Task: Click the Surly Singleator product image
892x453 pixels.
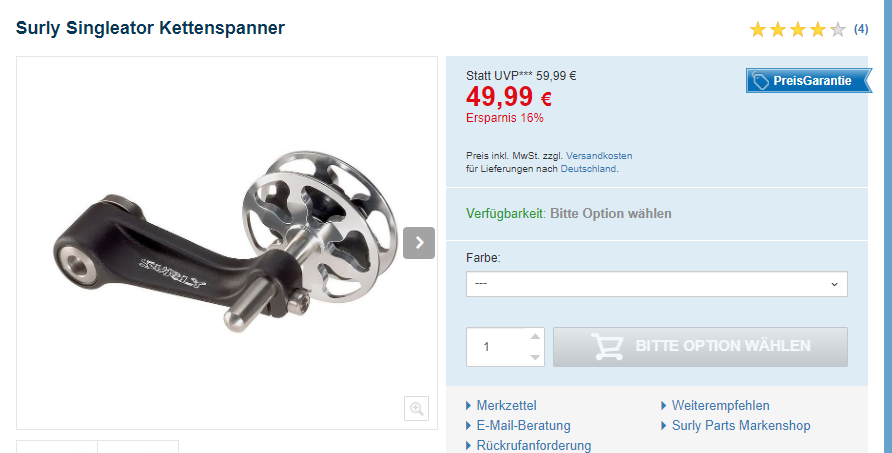Action: pyautogui.click(x=227, y=242)
